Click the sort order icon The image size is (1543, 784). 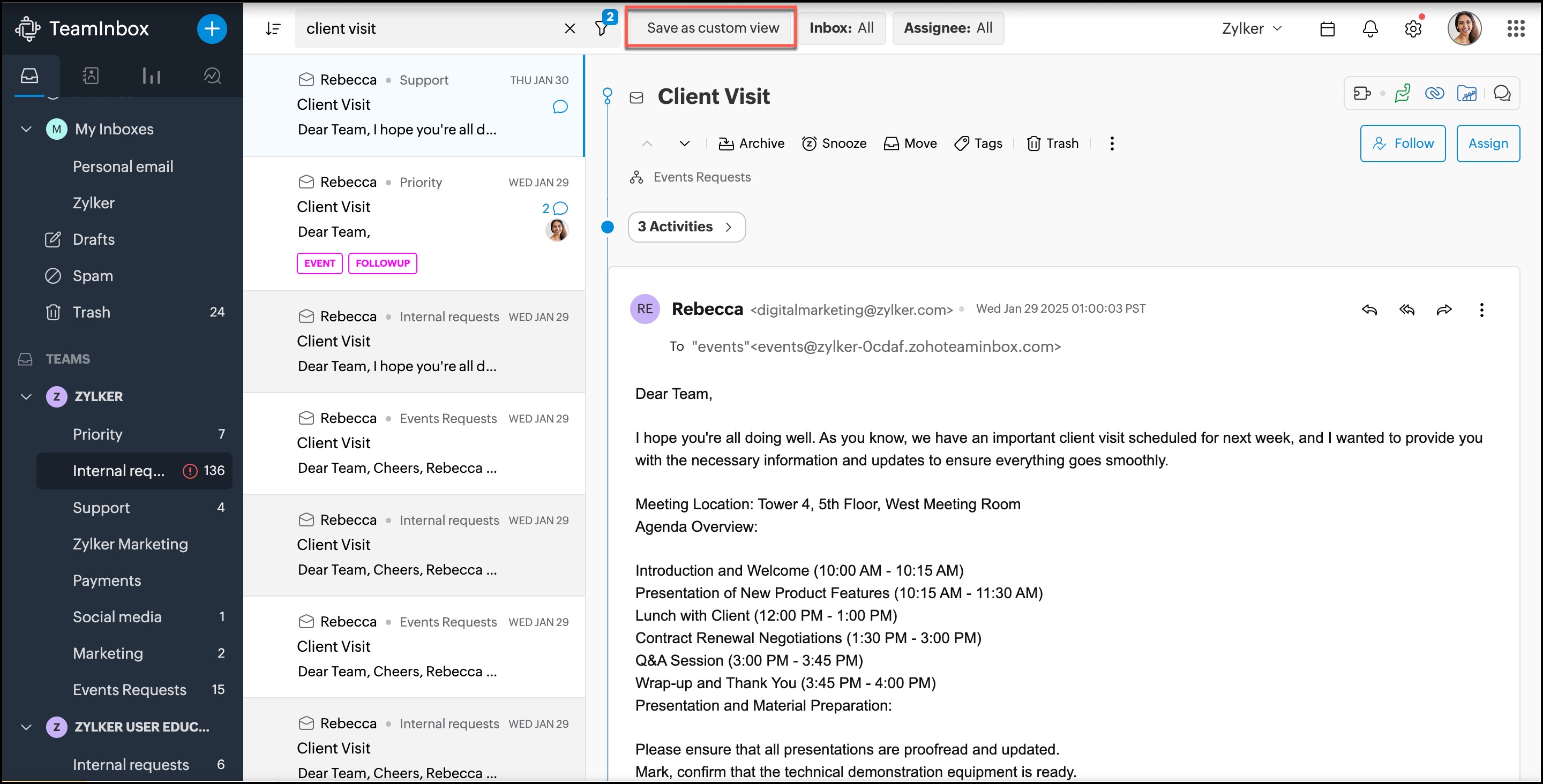click(273, 28)
